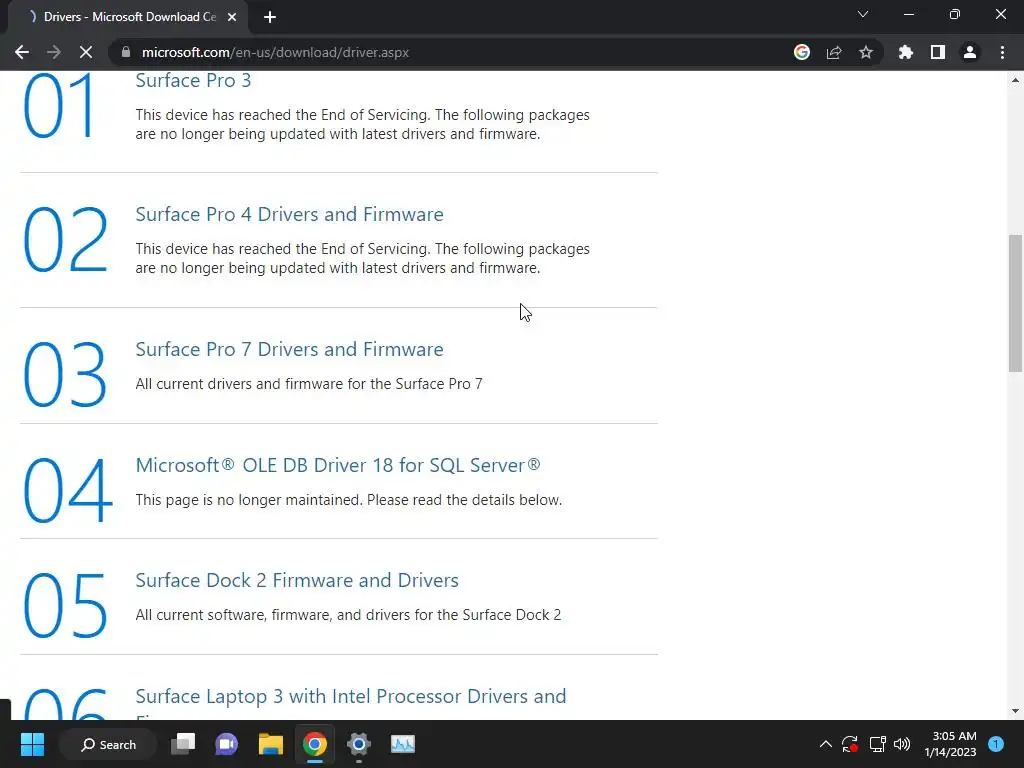The height and width of the screenshot is (768, 1024).
Task: Bookmark this tab with star icon
Action: [866, 52]
